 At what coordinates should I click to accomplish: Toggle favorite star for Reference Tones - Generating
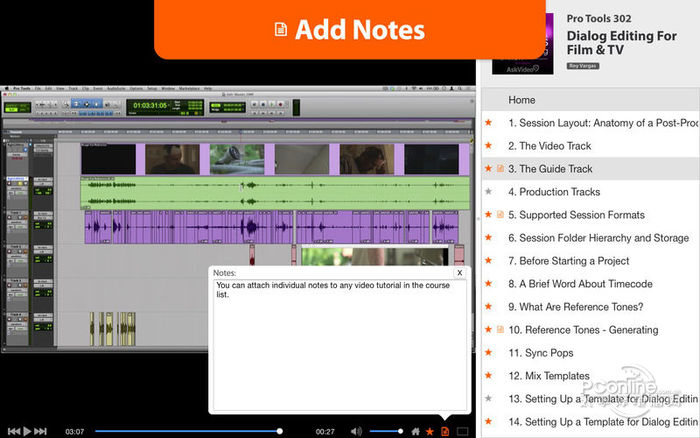pos(488,329)
